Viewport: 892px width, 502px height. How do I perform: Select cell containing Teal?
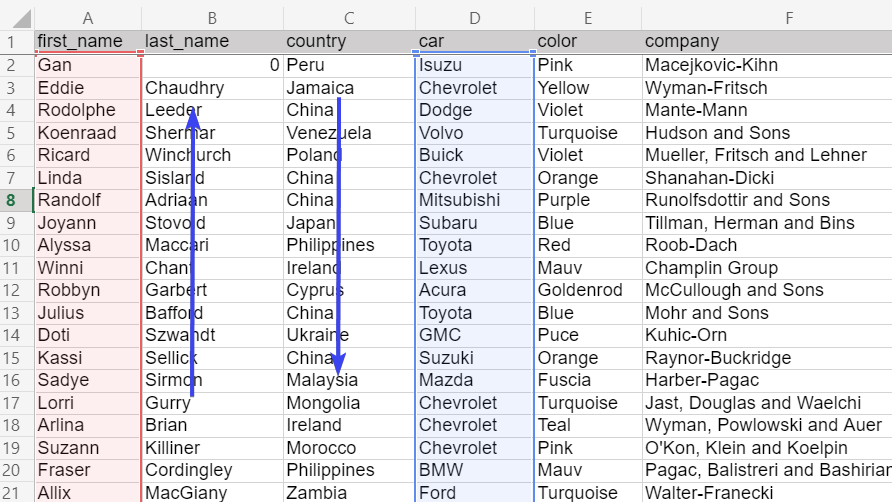588,425
